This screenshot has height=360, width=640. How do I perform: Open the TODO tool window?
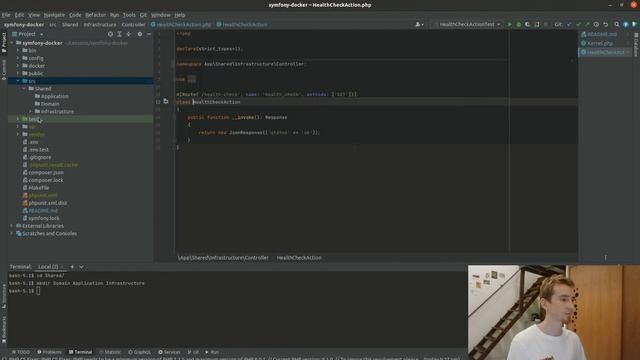point(21,352)
